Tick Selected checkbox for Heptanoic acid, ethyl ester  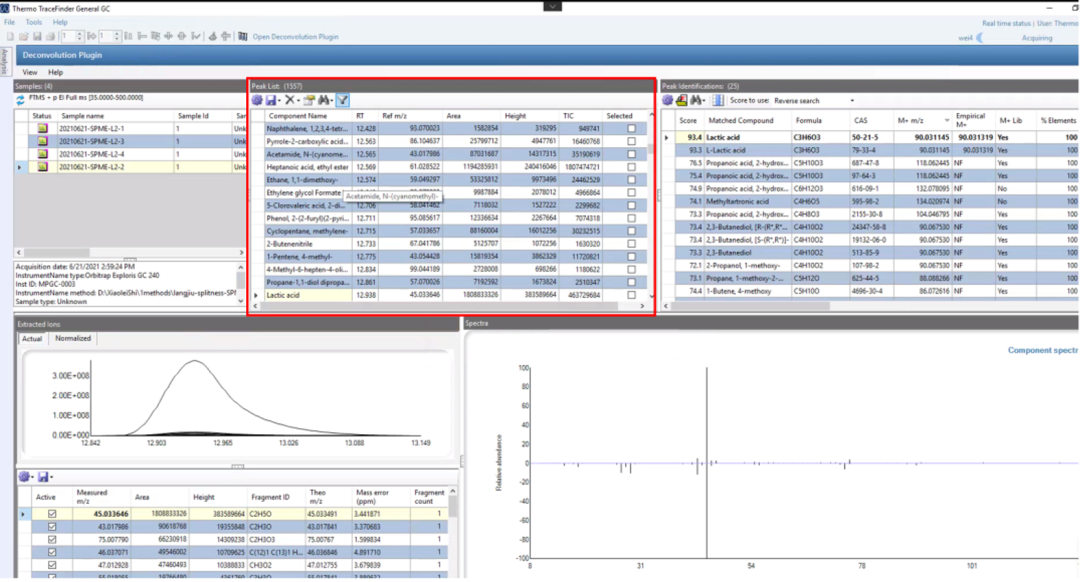pyautogui.click(x=631, y=167)
